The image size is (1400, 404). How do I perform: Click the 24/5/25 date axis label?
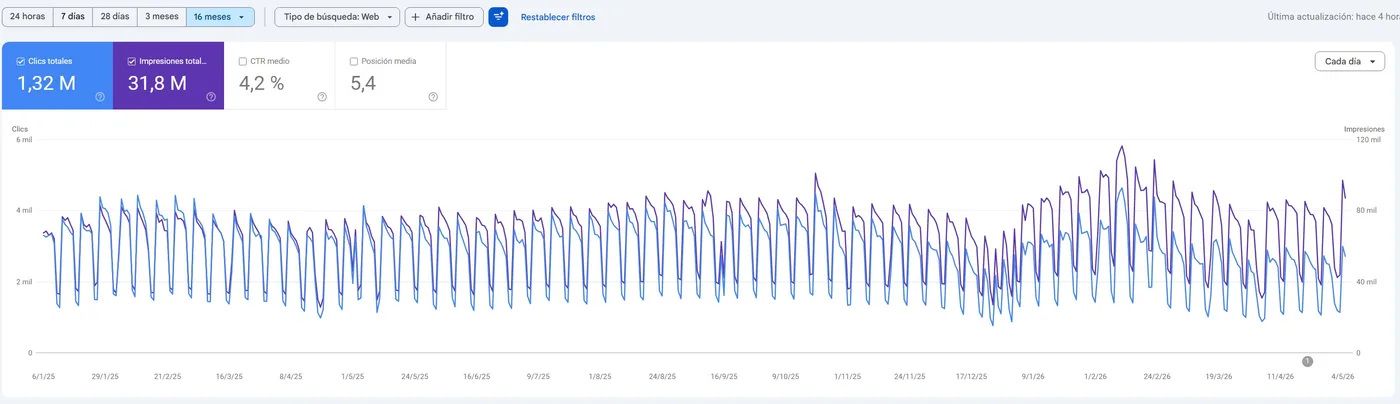(414, 377)
